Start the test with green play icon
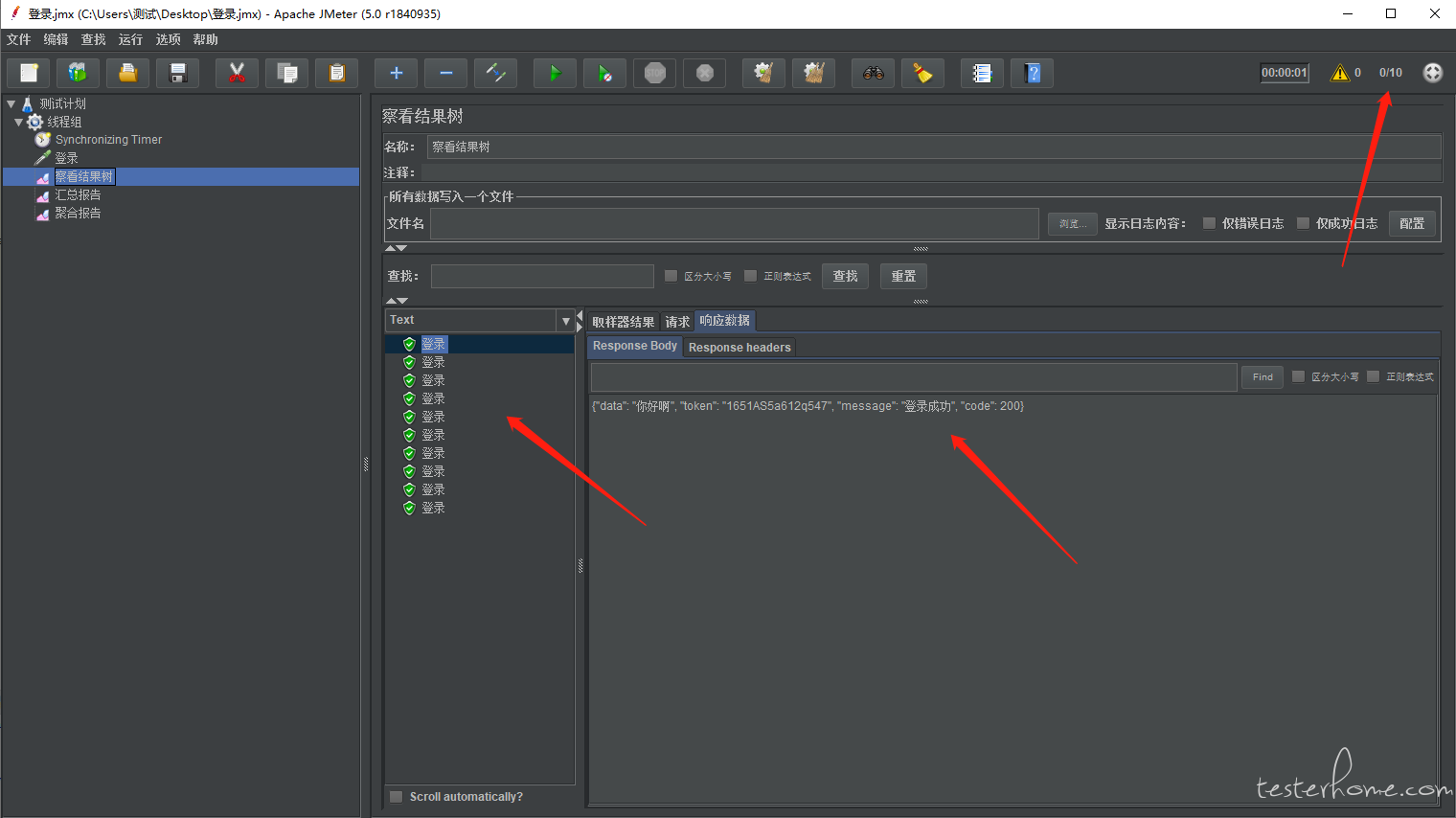 [x=555, y=73]
